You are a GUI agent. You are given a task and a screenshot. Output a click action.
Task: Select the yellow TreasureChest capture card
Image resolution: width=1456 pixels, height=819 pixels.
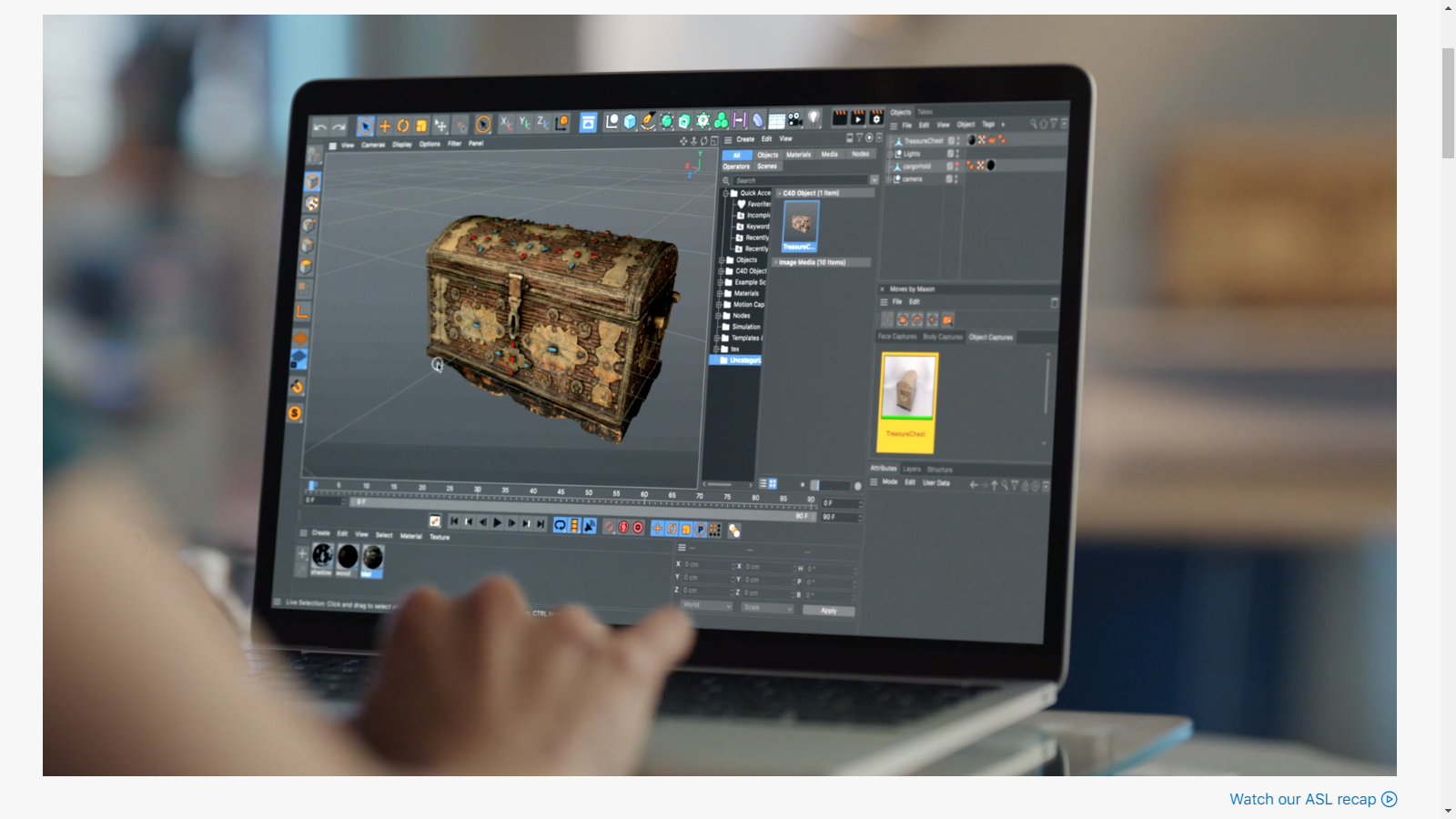pos(907,402)
